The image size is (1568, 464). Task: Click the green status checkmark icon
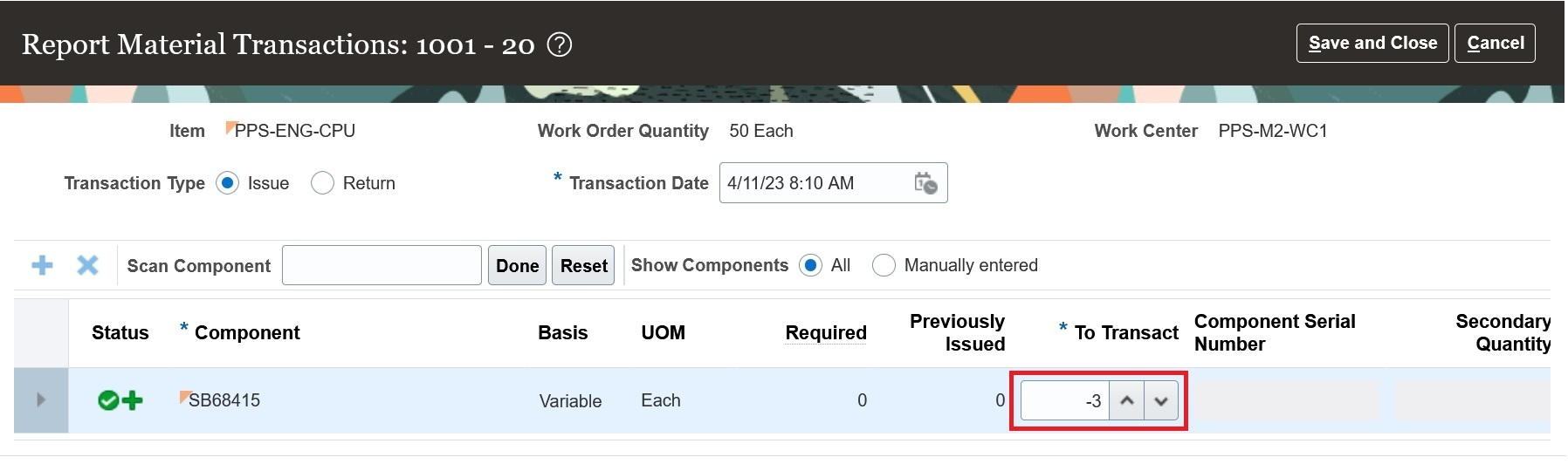[x=108, y=400]
